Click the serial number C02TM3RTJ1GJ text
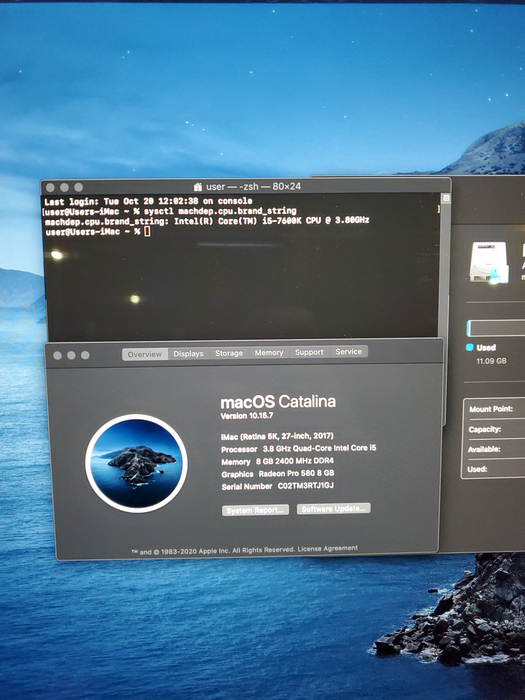Screen dimensions: 525x700 pos(306,486)
